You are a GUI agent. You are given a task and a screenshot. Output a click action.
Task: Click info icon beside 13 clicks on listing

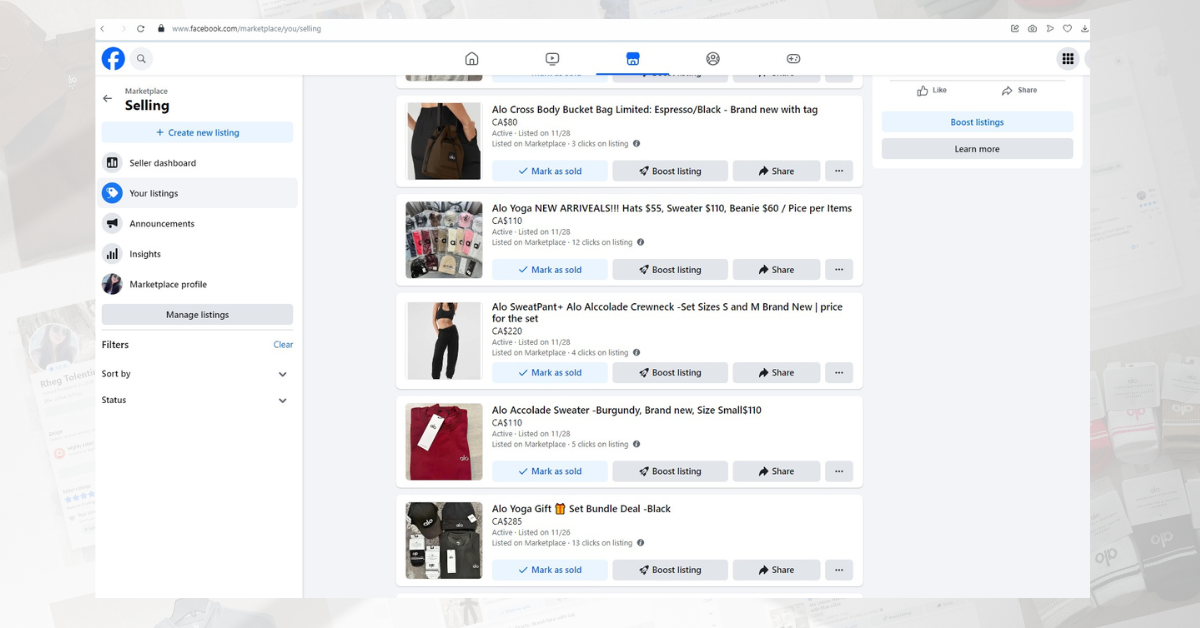pyautogui.click(x=641, y=543)
